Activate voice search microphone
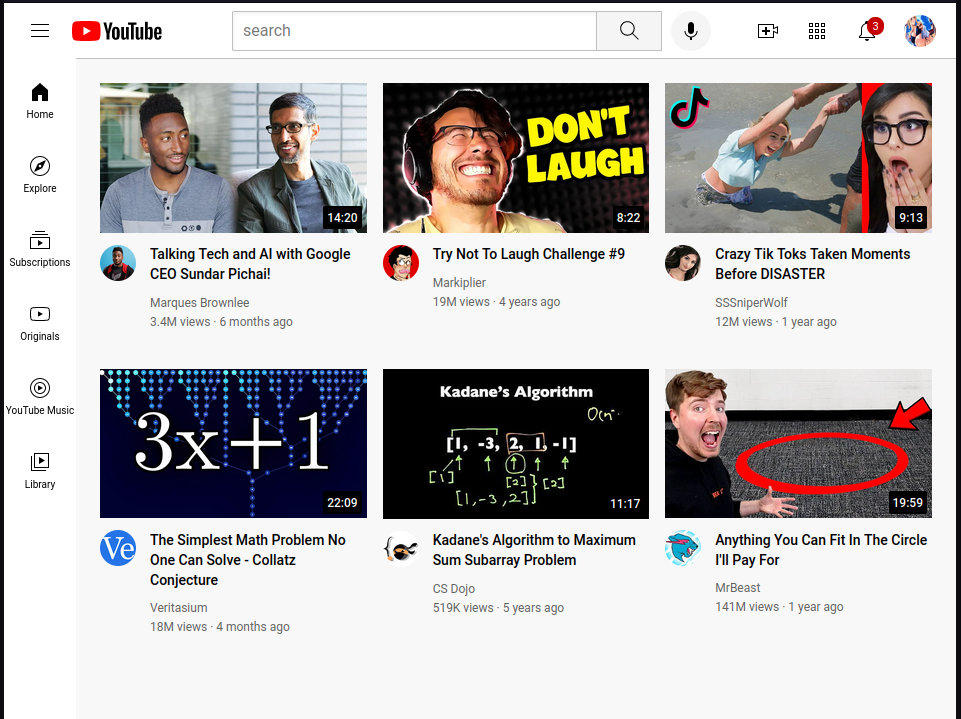The width and height of the screenshot is (961, 719). pyautogui.click(x=690, y=31)
